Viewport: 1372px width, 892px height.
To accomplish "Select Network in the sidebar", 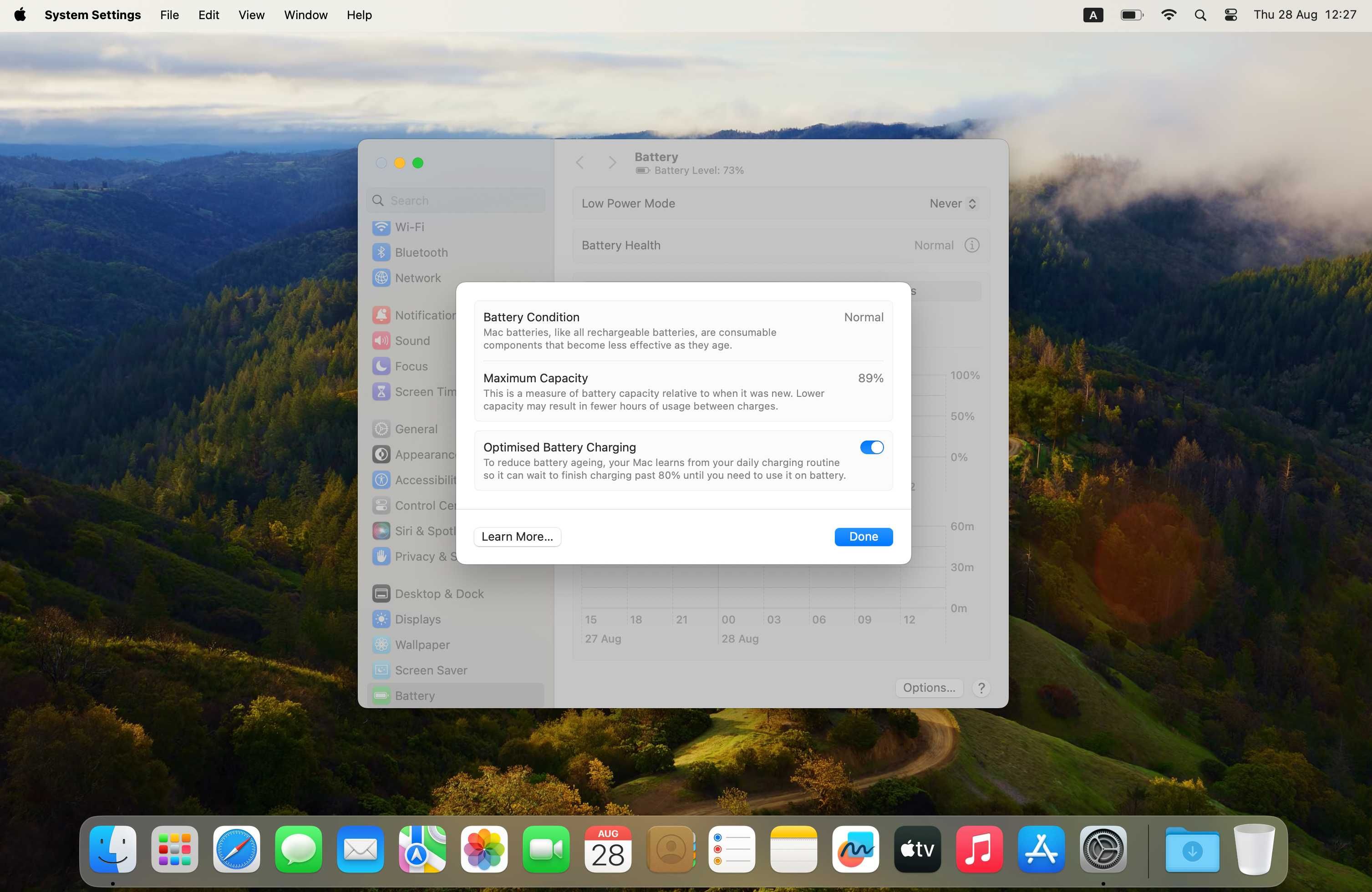I will click(x=455, y=278).
